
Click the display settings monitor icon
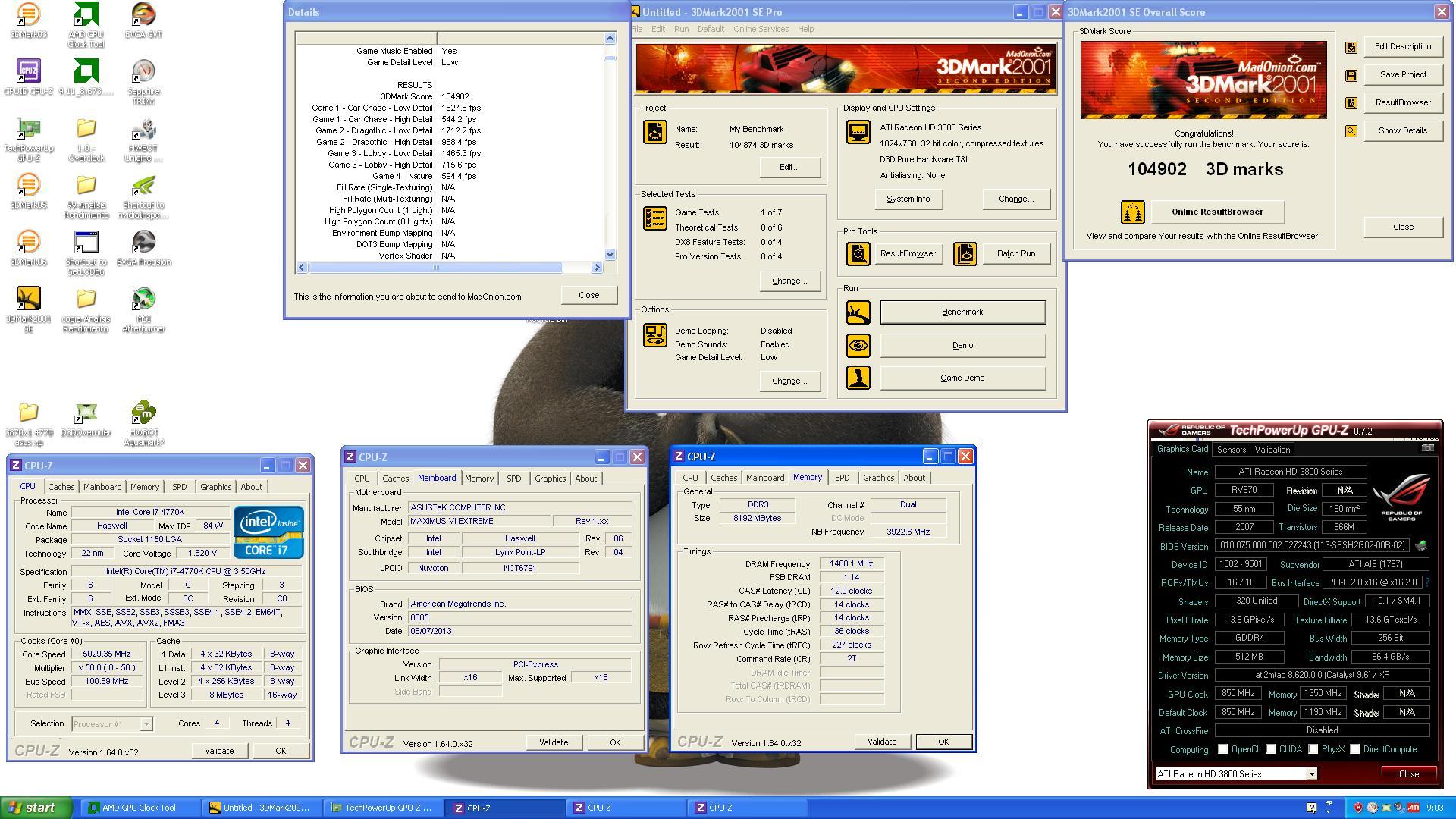click(858, 132)
